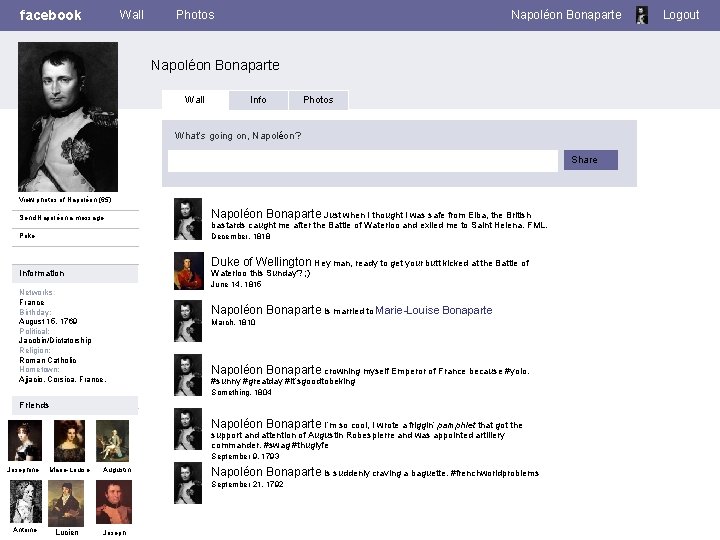Click avatar on the Saint Helena exile post
The height and width of the screenshot is (540, 720).
[x=188, y=219]
